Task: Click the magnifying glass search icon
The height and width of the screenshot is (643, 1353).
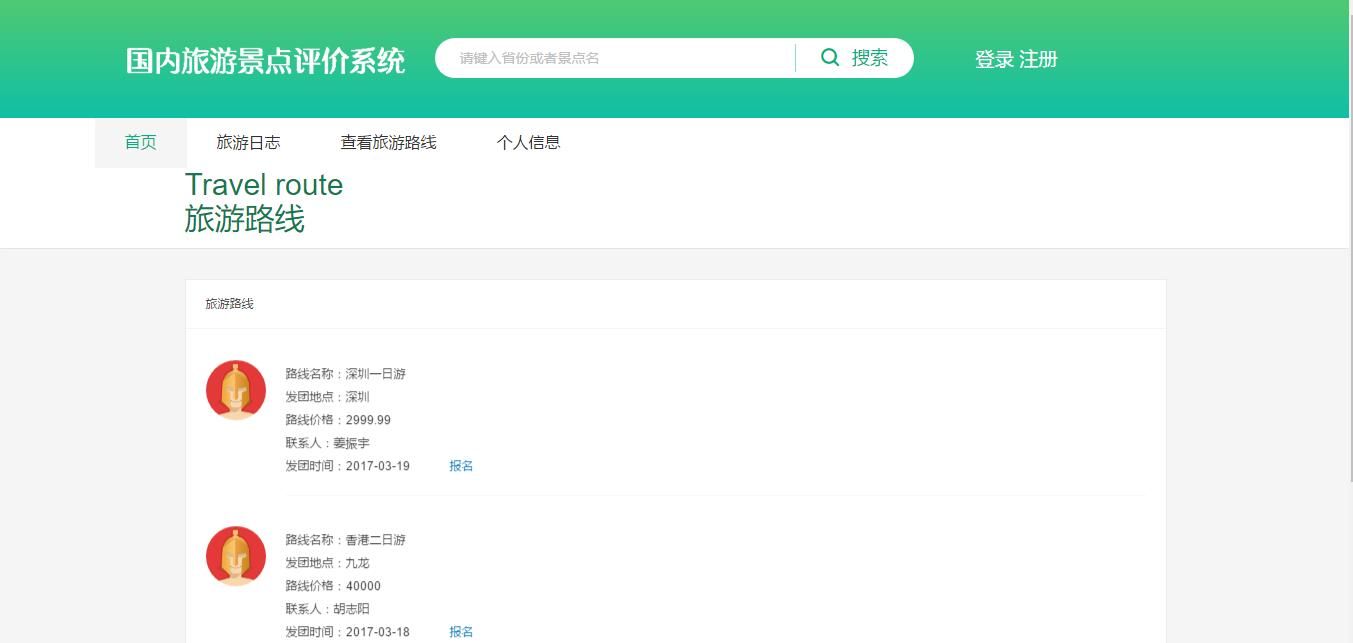Action: click(830, 58)
